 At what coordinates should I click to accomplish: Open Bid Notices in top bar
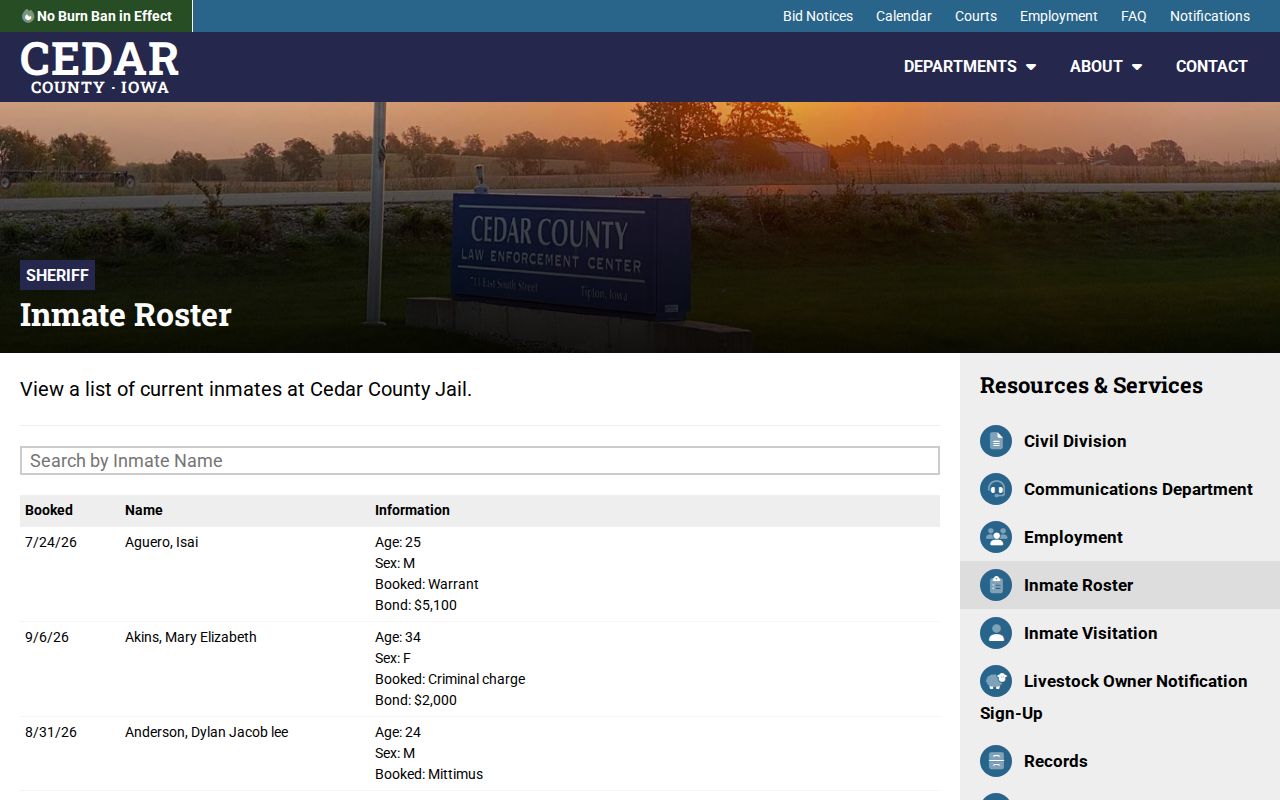(x=818, y=16)
